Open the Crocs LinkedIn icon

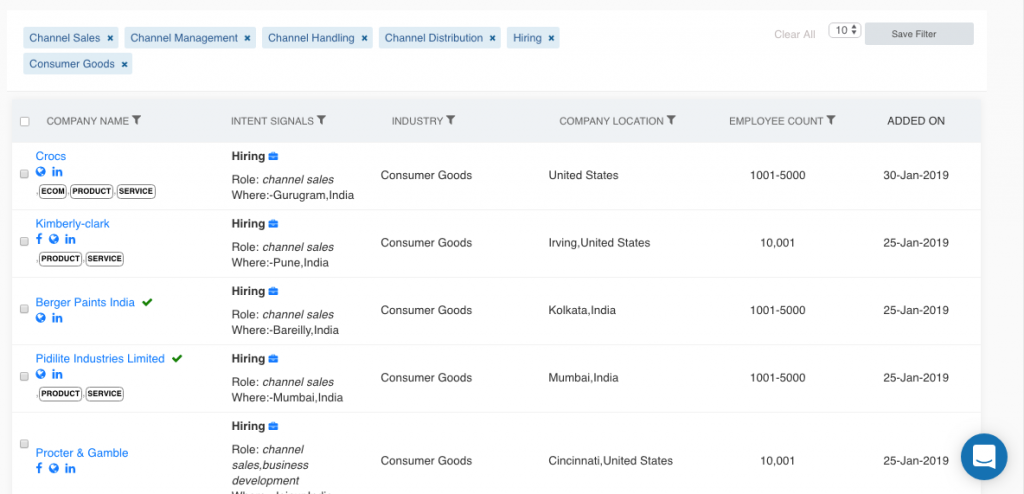pyautogui.click(x=57, y=172)
